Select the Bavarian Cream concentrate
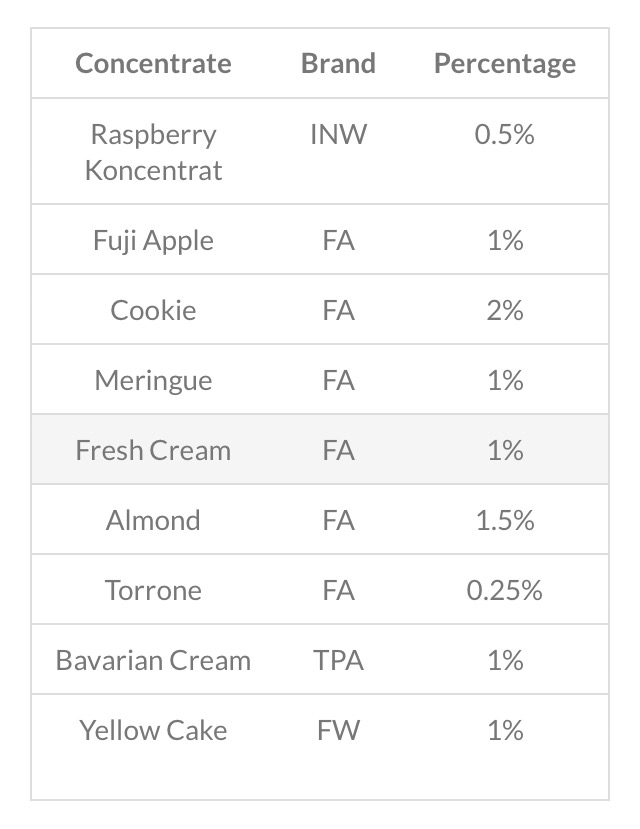This screenshot has width=640, height=829. (x=153, y=660)
